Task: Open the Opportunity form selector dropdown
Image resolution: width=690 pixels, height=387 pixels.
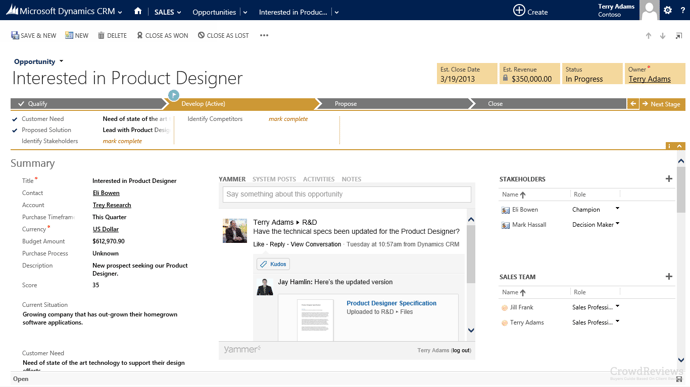Action: pos(61,61)
